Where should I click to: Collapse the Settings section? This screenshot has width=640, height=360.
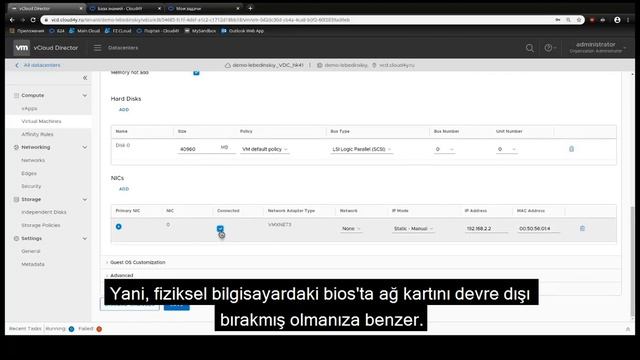85,238
